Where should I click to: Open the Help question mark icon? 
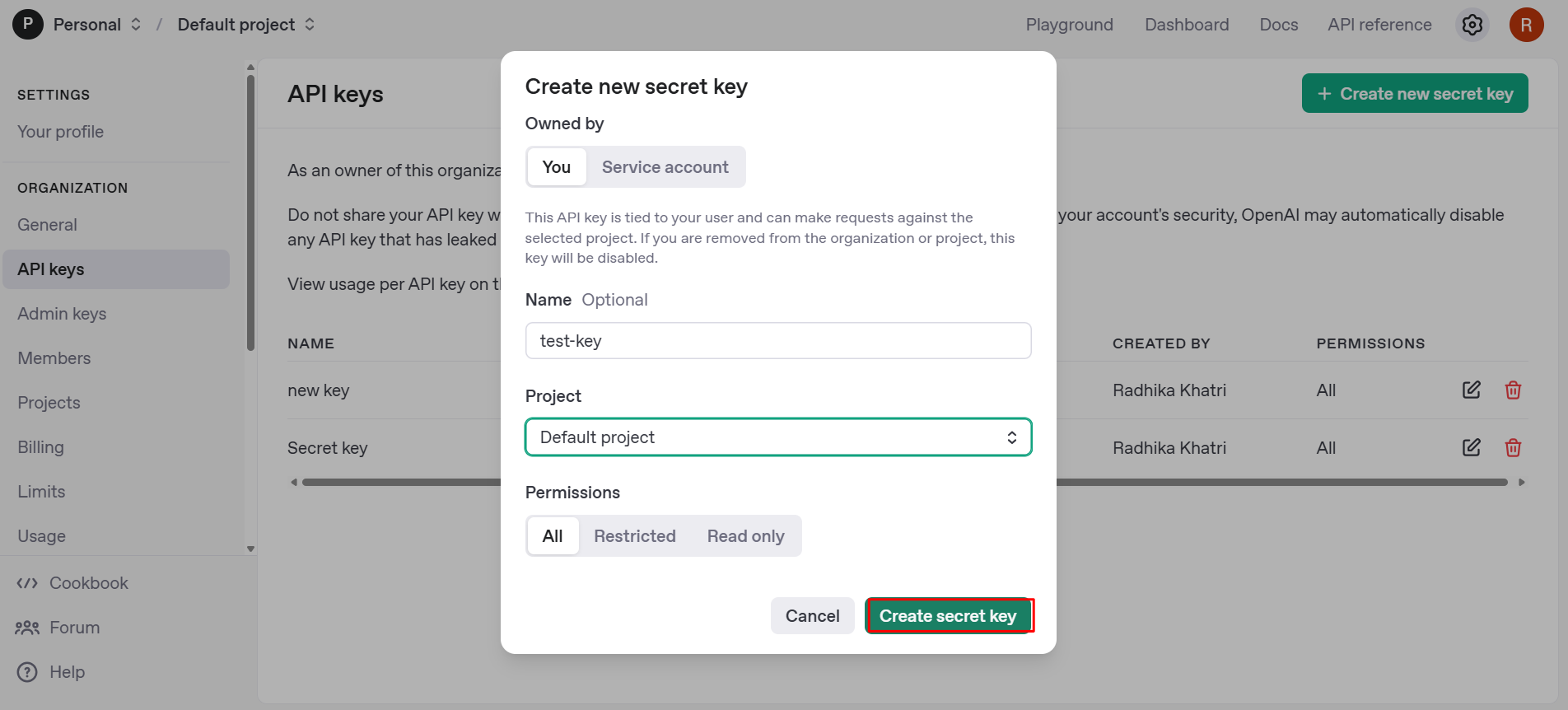coord(27,672)
